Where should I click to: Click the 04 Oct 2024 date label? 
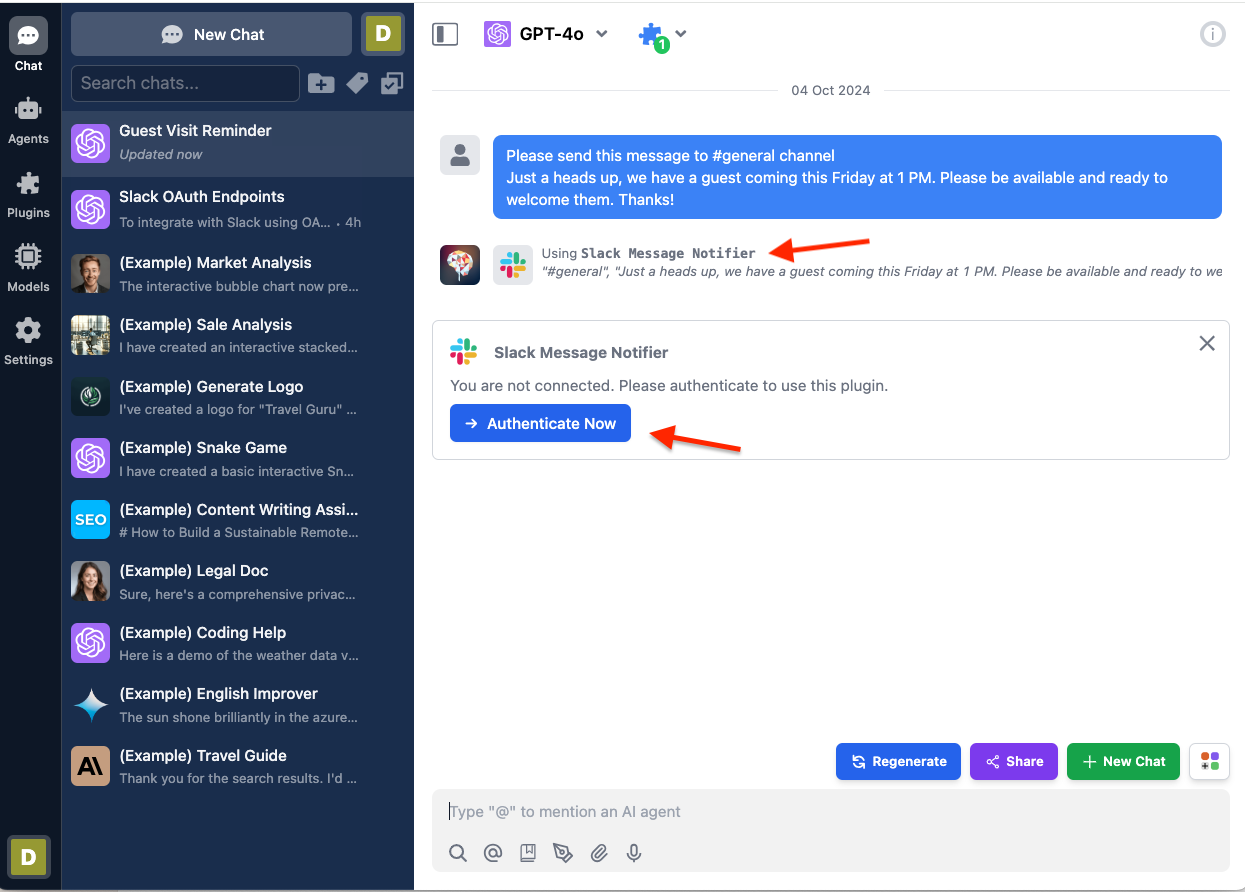tap(830, 90)
